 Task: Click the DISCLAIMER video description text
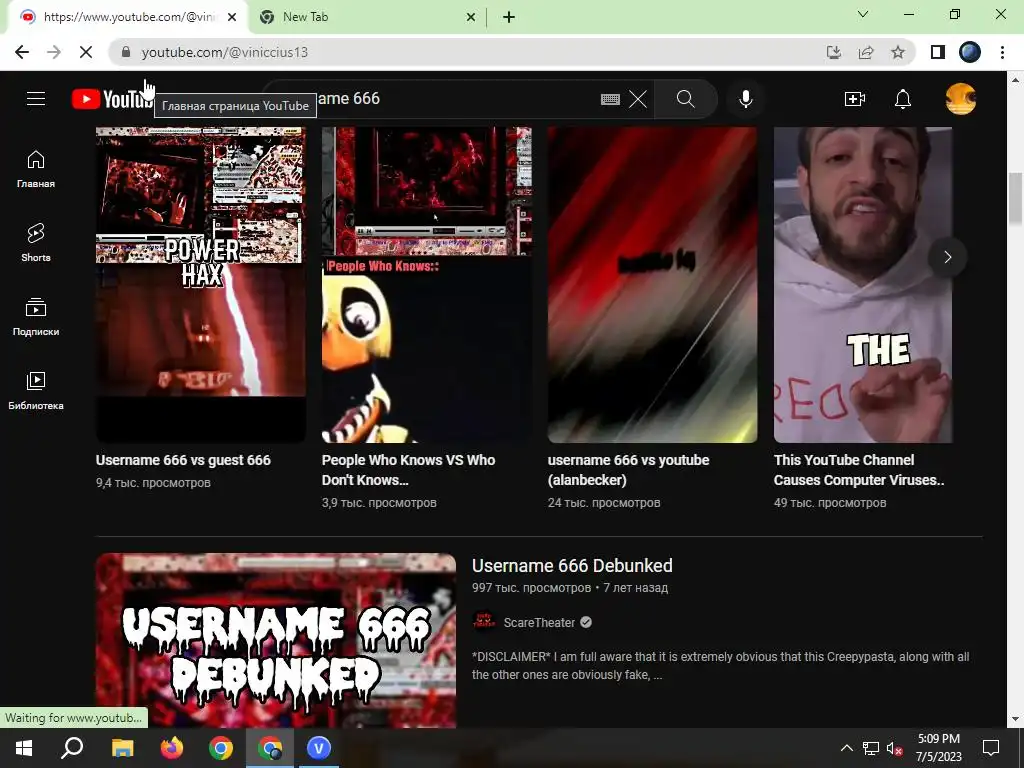[x=720, y=665]
